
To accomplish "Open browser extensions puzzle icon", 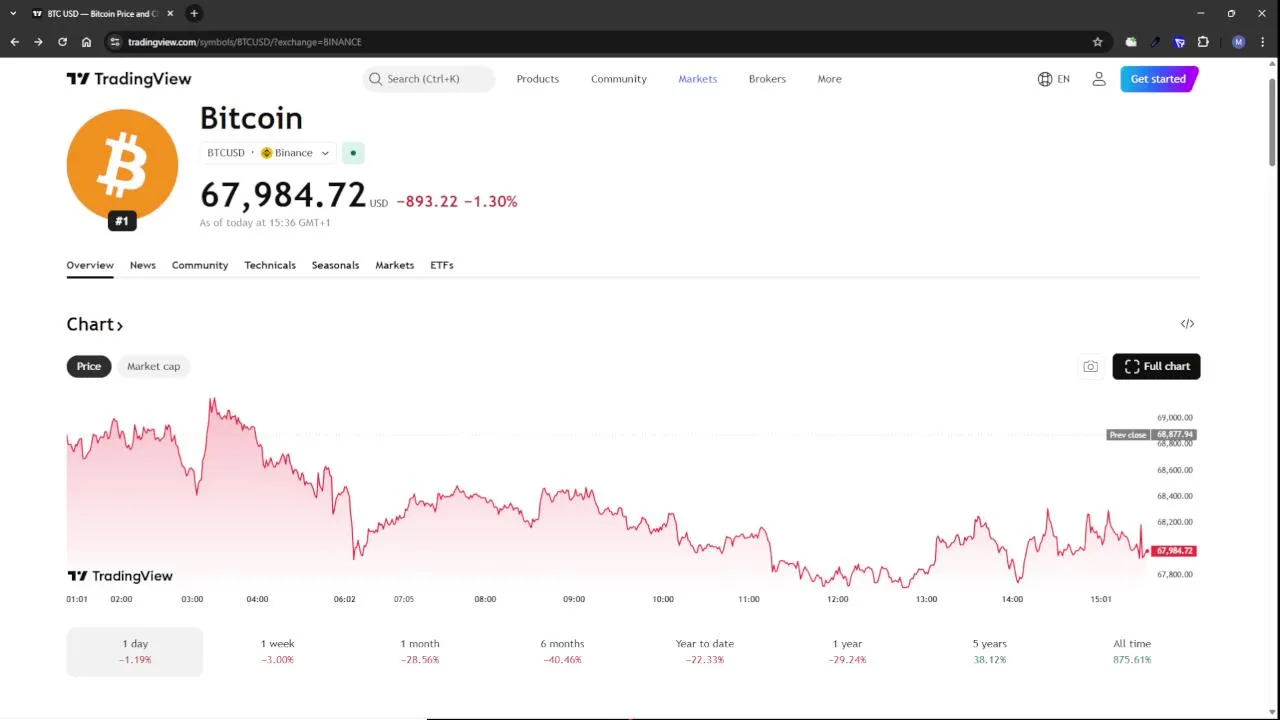I will pos(1203,42).
